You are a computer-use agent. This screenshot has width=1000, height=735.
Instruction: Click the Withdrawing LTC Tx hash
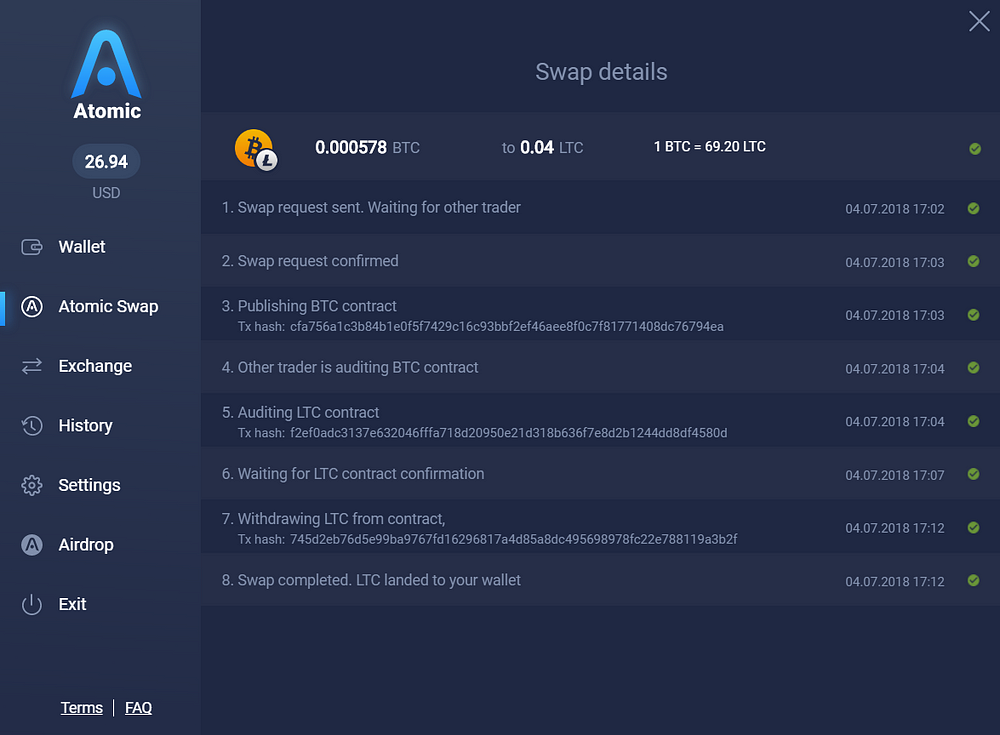(513, 540)
